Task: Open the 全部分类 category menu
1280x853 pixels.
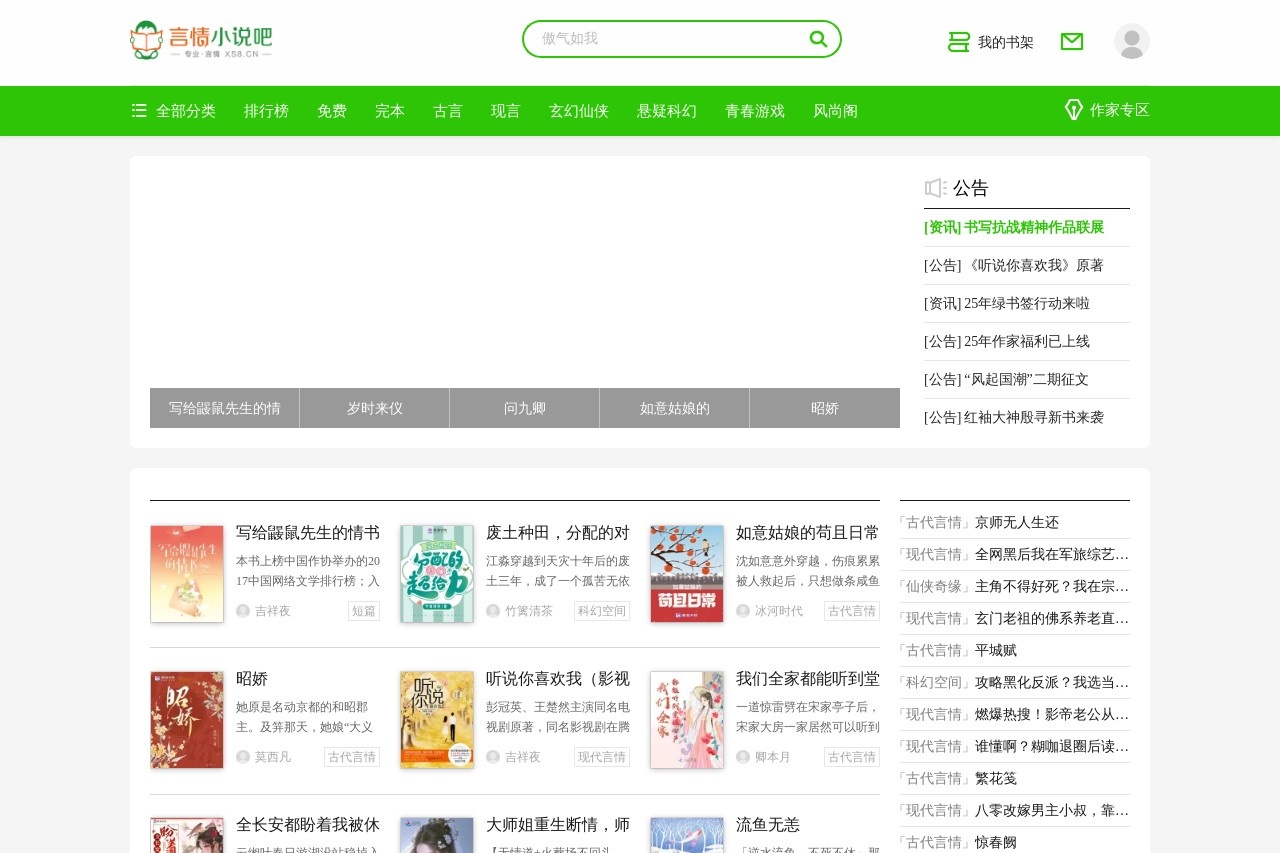Action: pyautogui.click(x=186, y=111)
